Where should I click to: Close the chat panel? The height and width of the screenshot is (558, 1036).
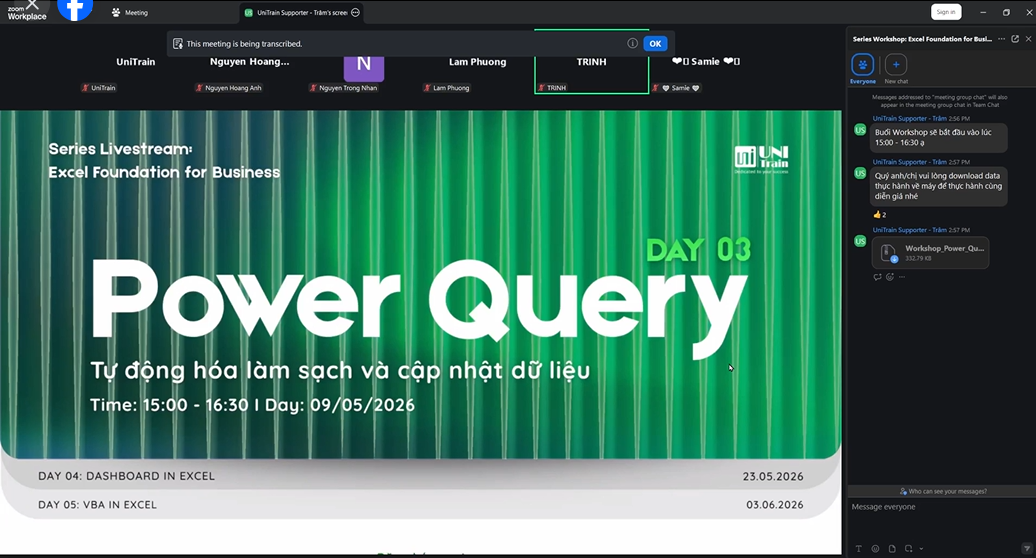[1028, 39]
